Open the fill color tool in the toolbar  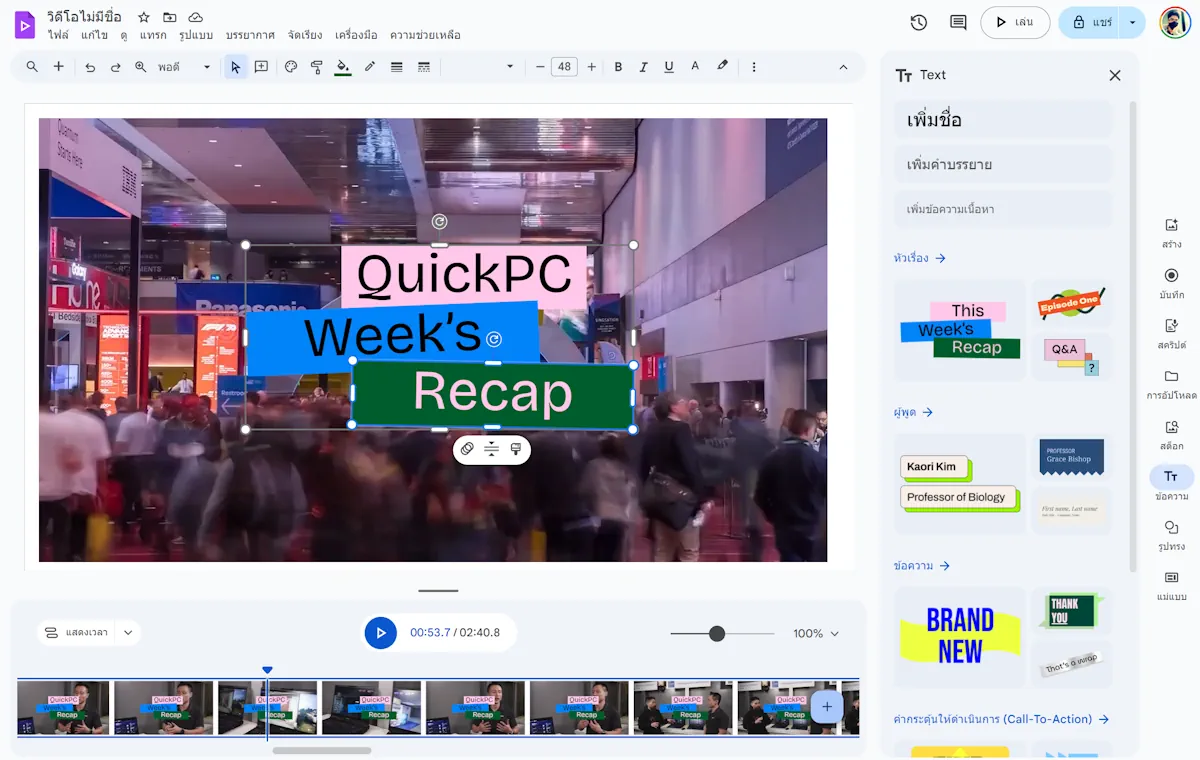[343, 67]
